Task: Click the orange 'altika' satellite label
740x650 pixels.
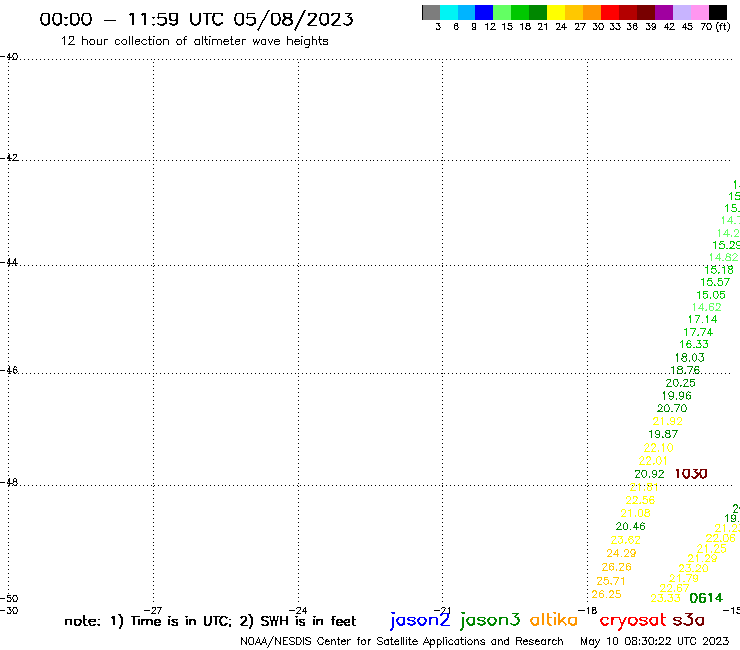Action: point(554,620)
